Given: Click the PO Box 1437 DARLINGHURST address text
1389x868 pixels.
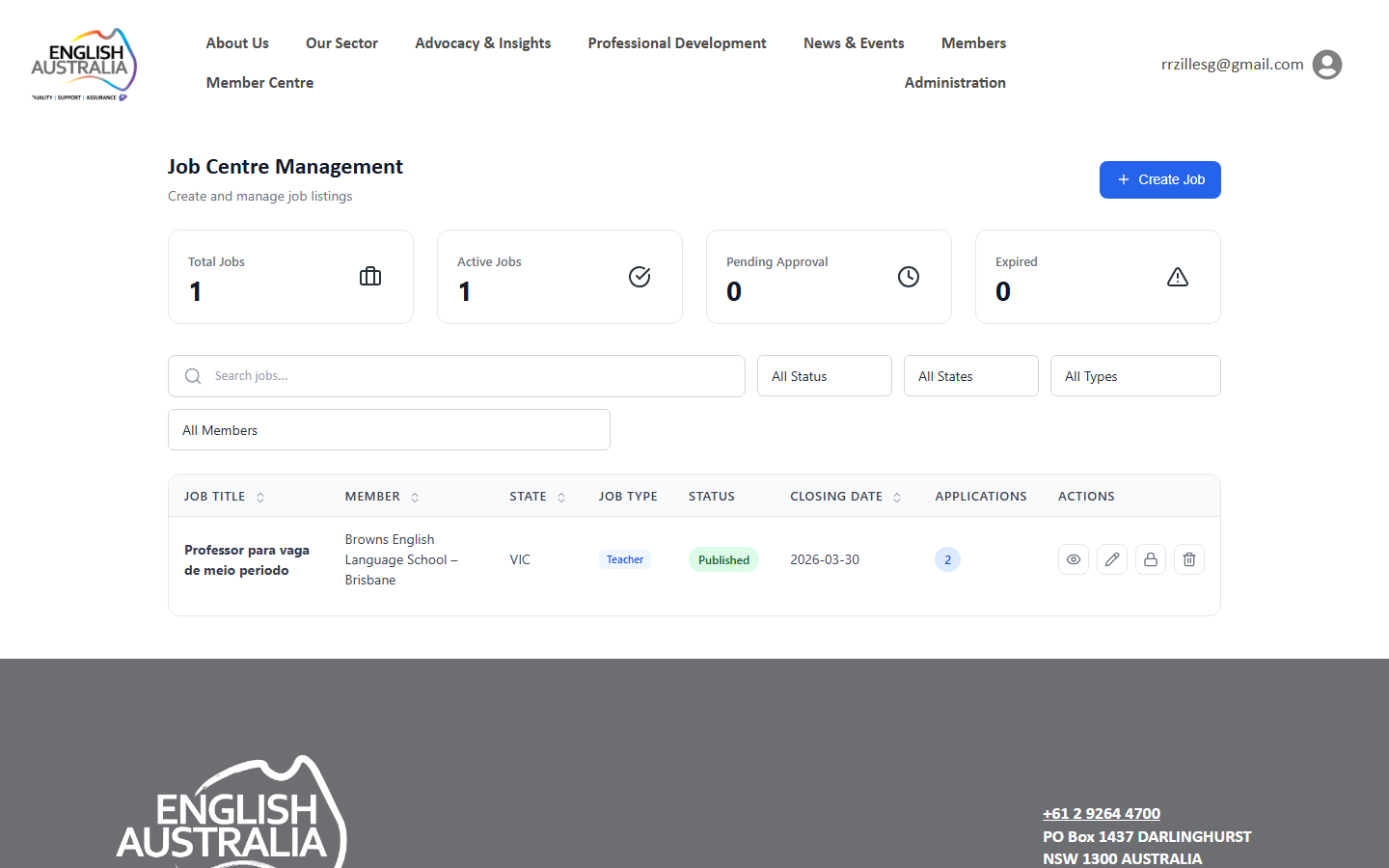Looking at the screenshot, I should (1147, 836).
